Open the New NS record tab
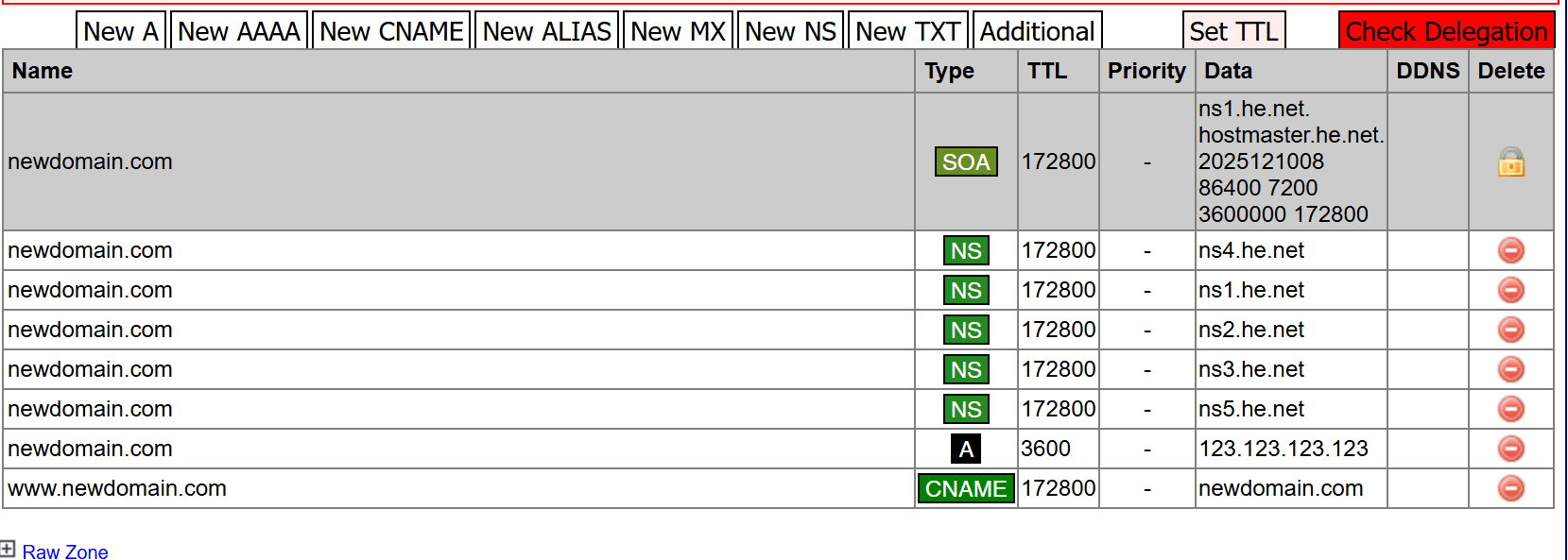Image resolution: width=1568 pixels, height=560 pixels. tap(790, 31)
